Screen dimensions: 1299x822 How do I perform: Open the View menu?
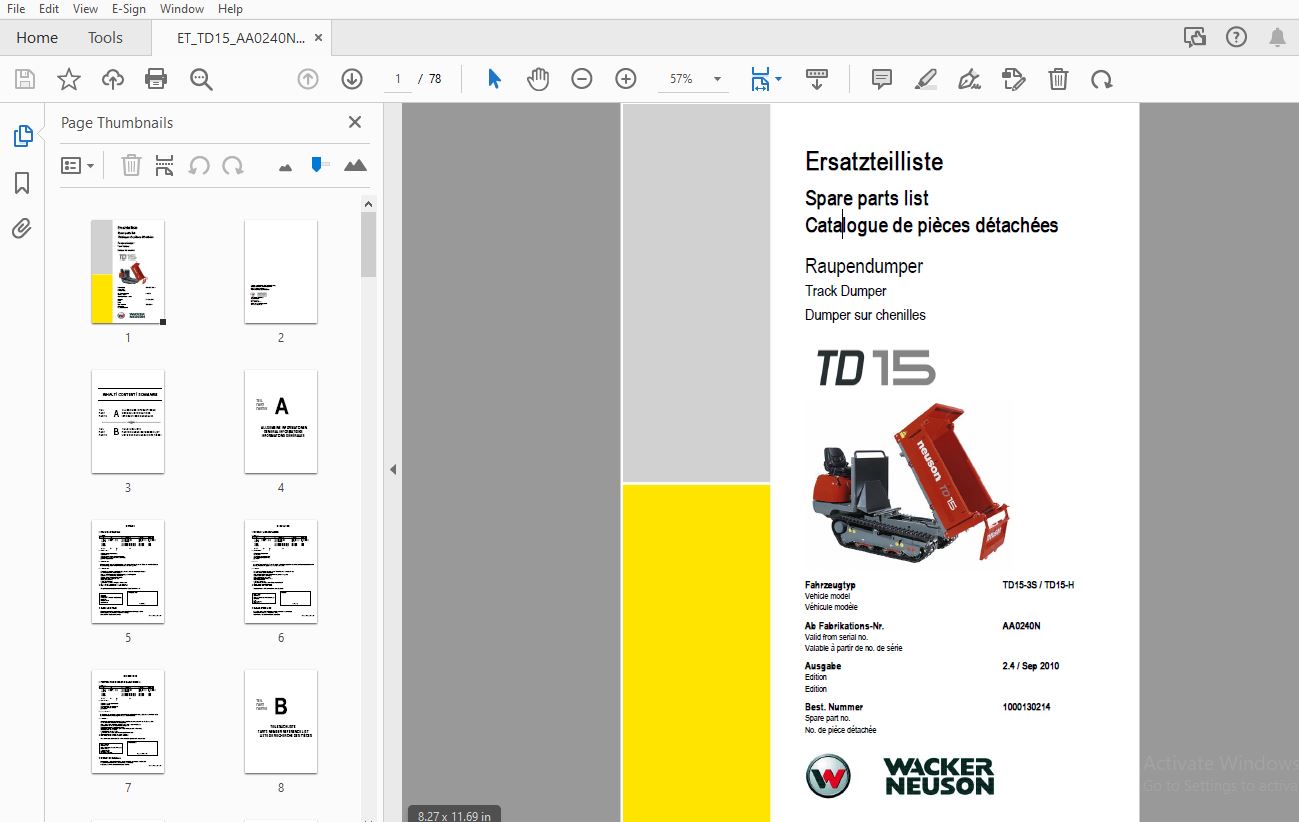click(x=86, y=9)
